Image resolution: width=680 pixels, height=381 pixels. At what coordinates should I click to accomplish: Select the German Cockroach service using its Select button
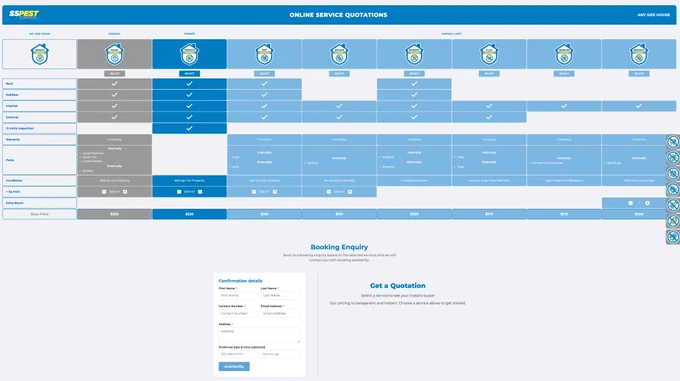564,74
